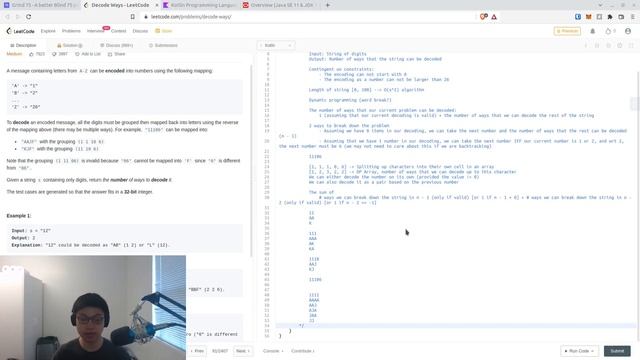Open the MetaMask fox extension
The height and width of the screenshot is (360, 640).
(589, 17)
